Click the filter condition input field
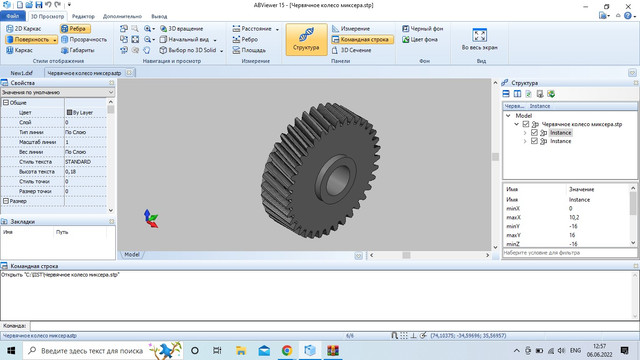The image size is (640, 360). pos(569,253)
